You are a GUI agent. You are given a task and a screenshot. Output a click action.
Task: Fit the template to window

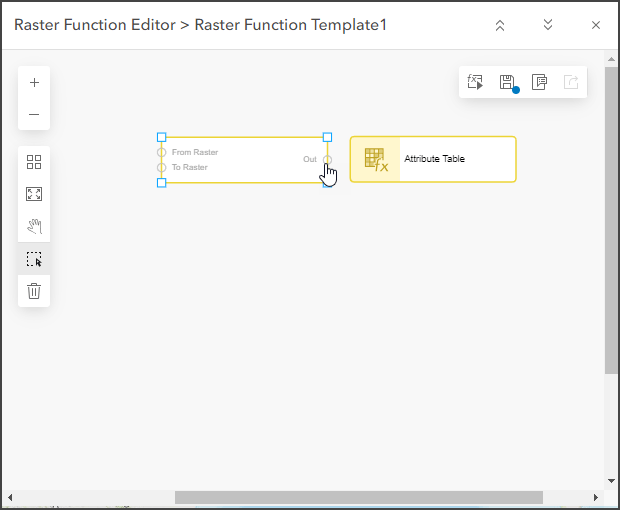tap(34, 194)
